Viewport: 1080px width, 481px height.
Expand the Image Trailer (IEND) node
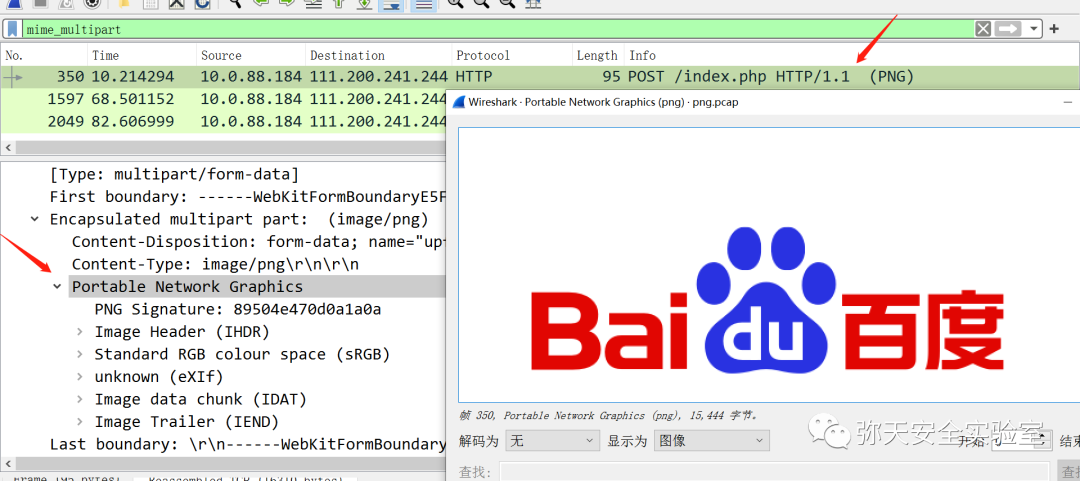click(x=80, y=422)
